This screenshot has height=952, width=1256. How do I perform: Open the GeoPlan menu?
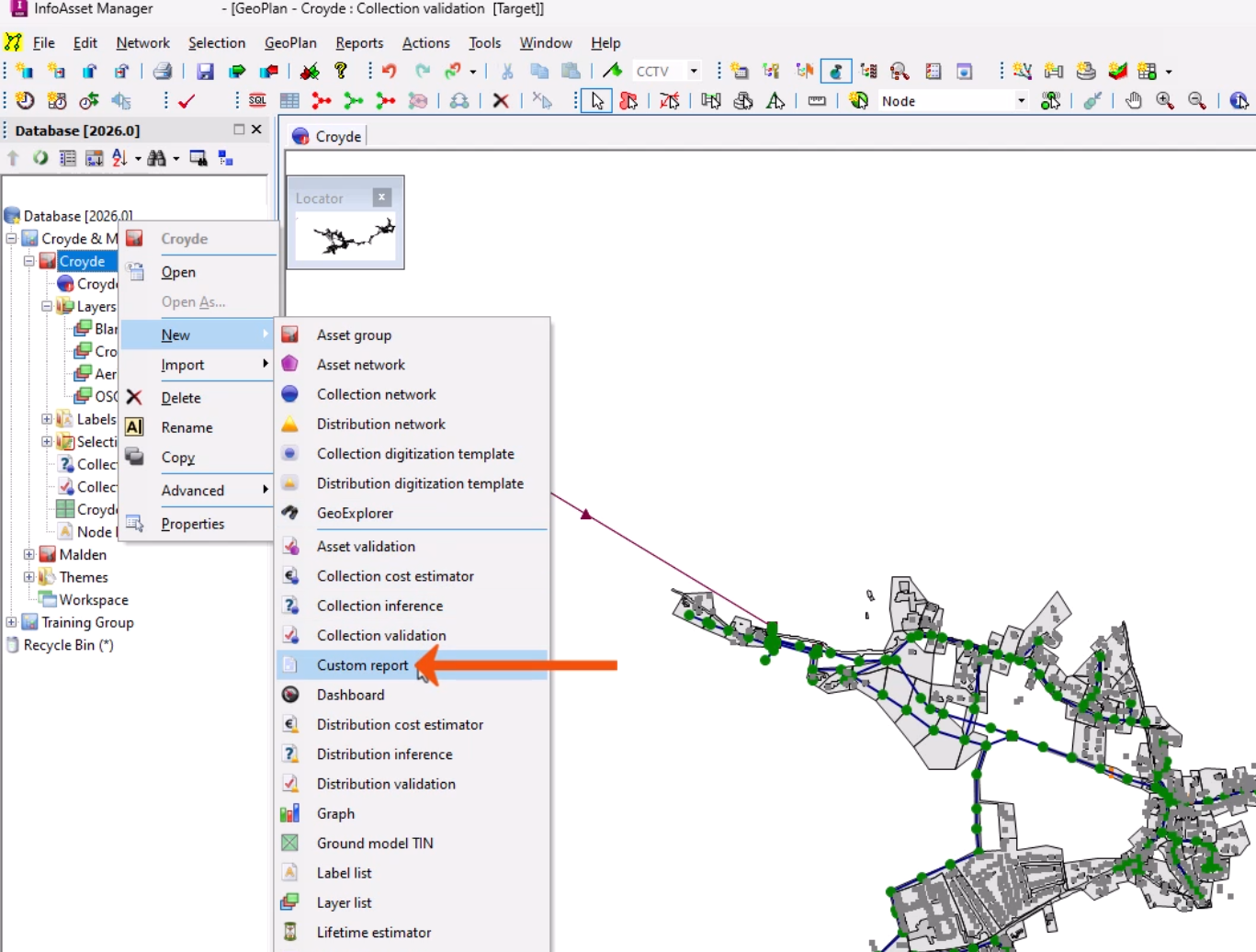(290, 42)
